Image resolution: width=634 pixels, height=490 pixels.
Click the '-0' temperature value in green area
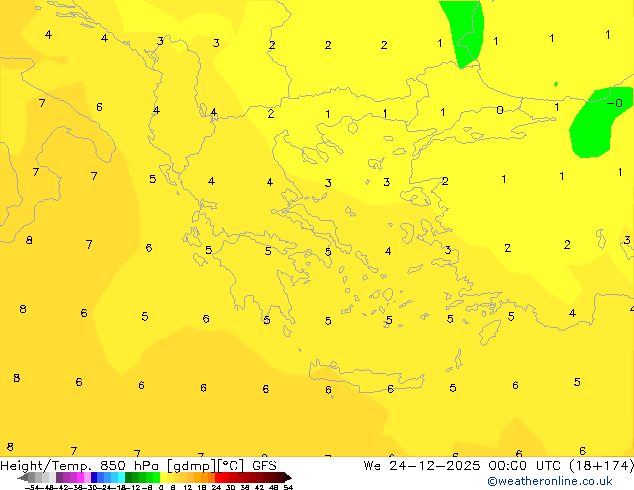pyautogui.click(x=615, y=103)
